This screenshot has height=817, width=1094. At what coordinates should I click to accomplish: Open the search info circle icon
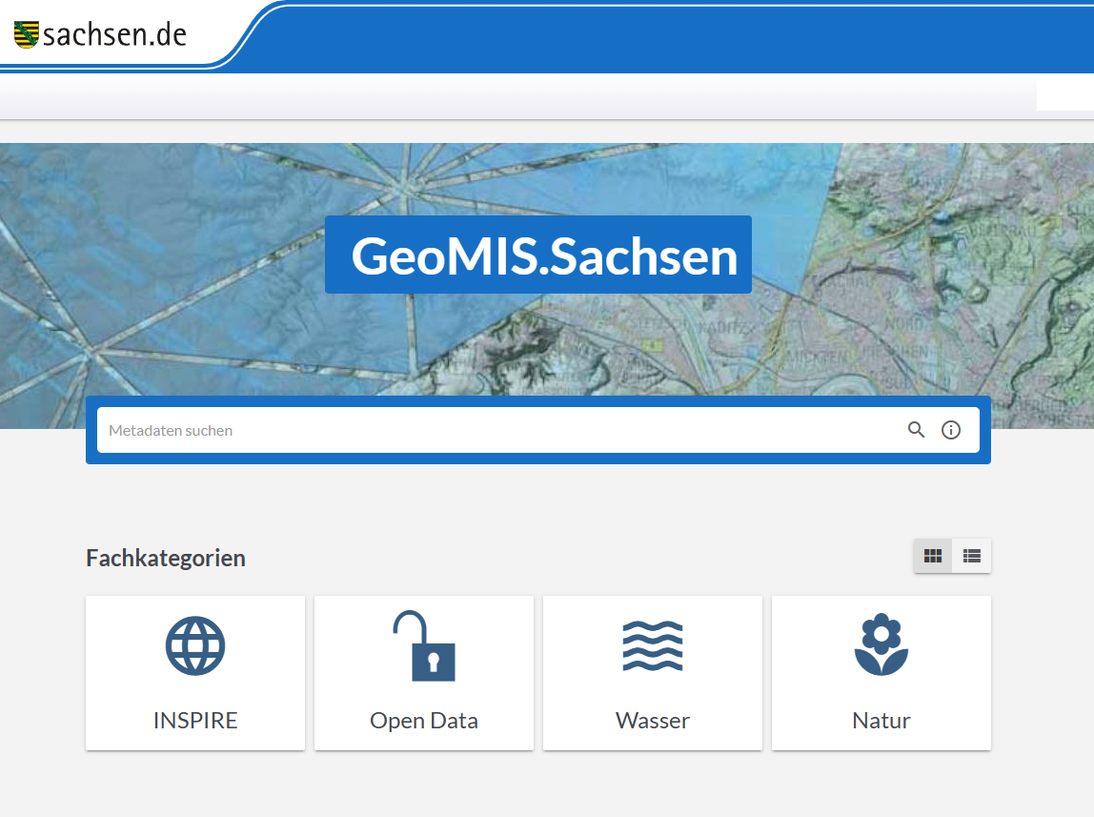point(950,430)
